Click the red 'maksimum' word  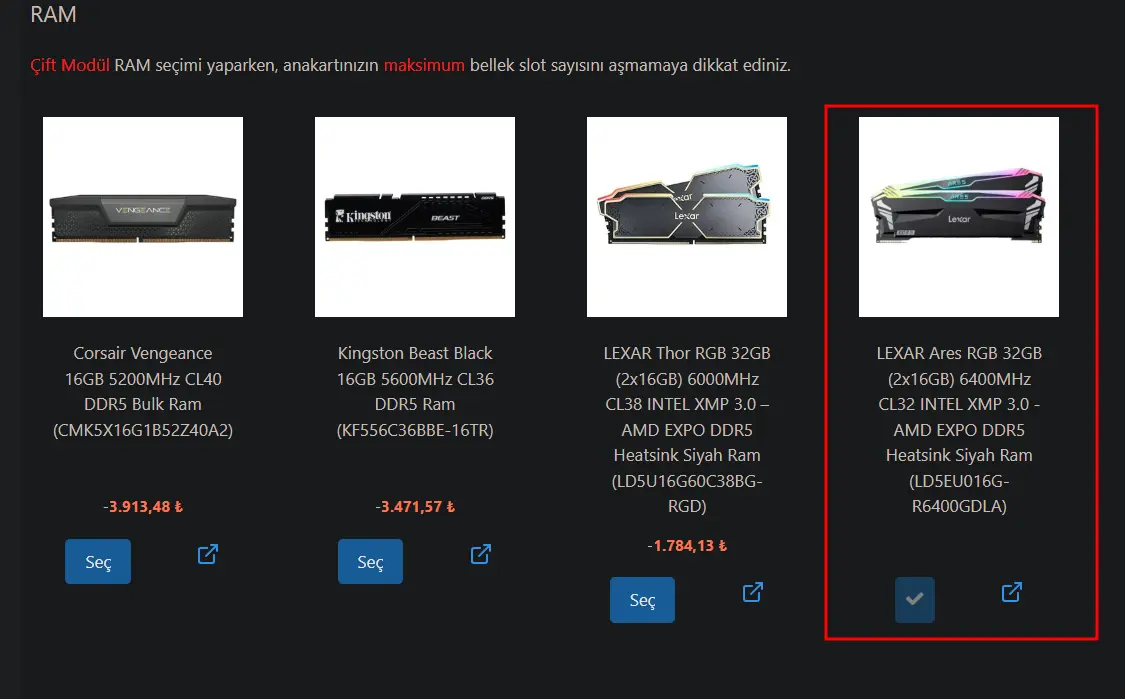pos(424,65)
